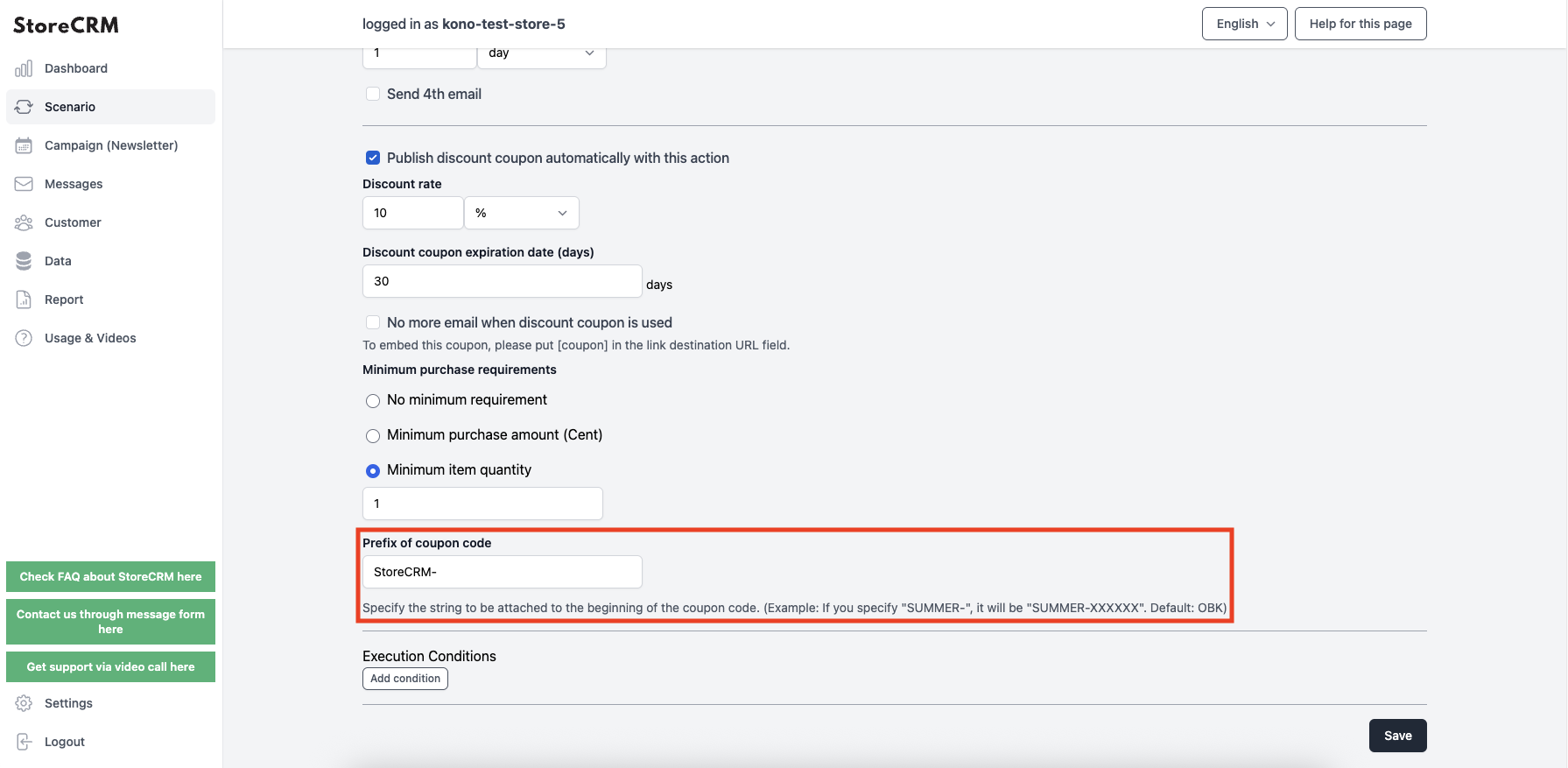
Task: Open the Data section
Action: (110, 261)
